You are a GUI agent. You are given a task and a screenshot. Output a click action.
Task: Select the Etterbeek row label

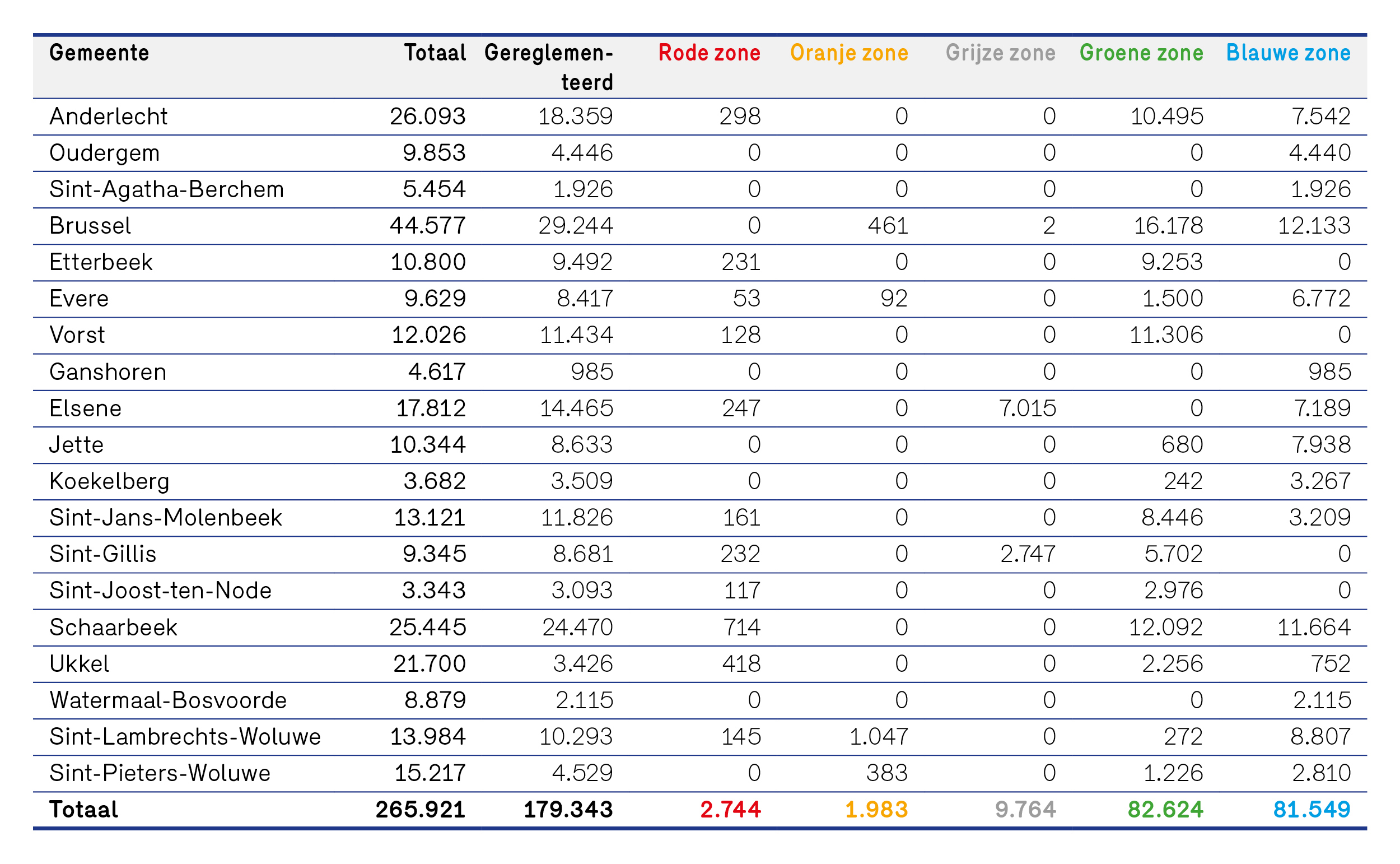point(101,262)
